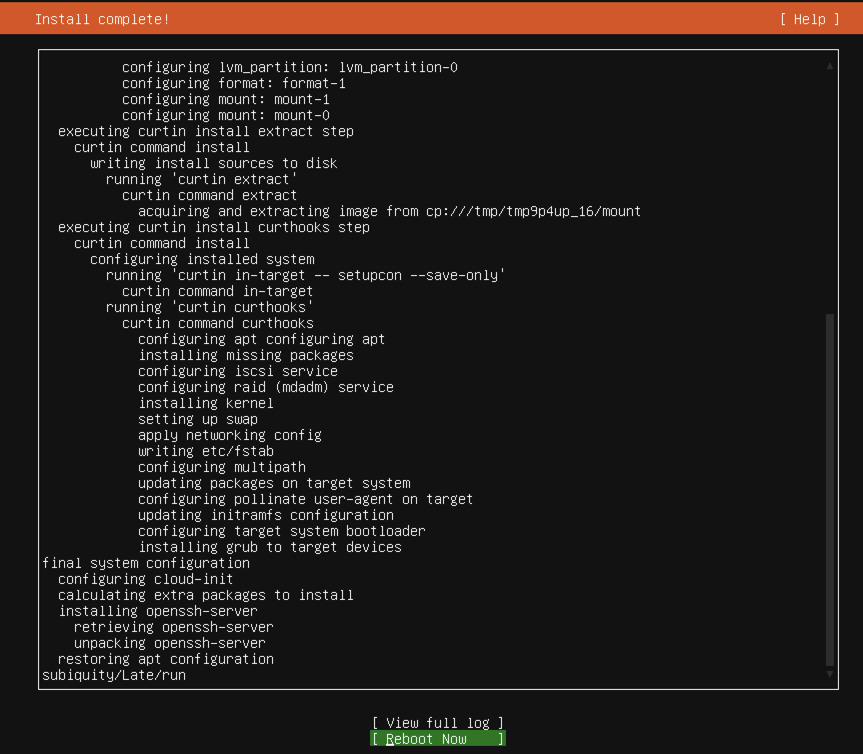Image resolution: width=863 pixels, height=754 pixels.
Task: Click 'writing install sources to disk' line
Action: [214, 164]
